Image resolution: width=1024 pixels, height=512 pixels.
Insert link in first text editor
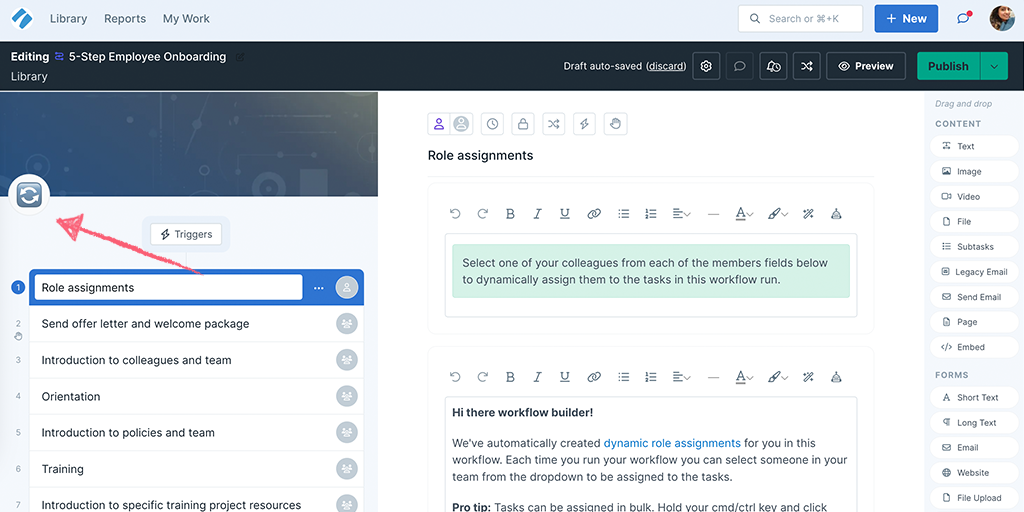pos(594,214)
